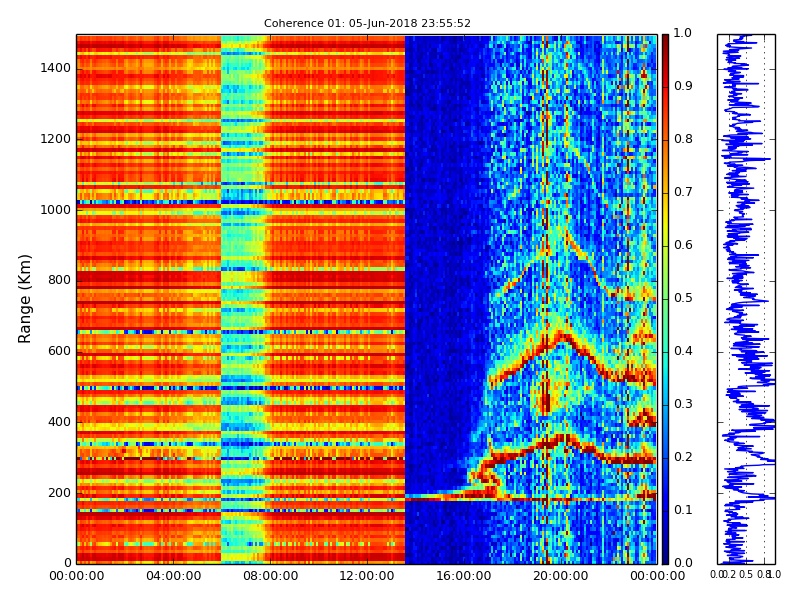Click the colorbar 0.4 value label
The image size is (800, 600).
click(683, 351)
